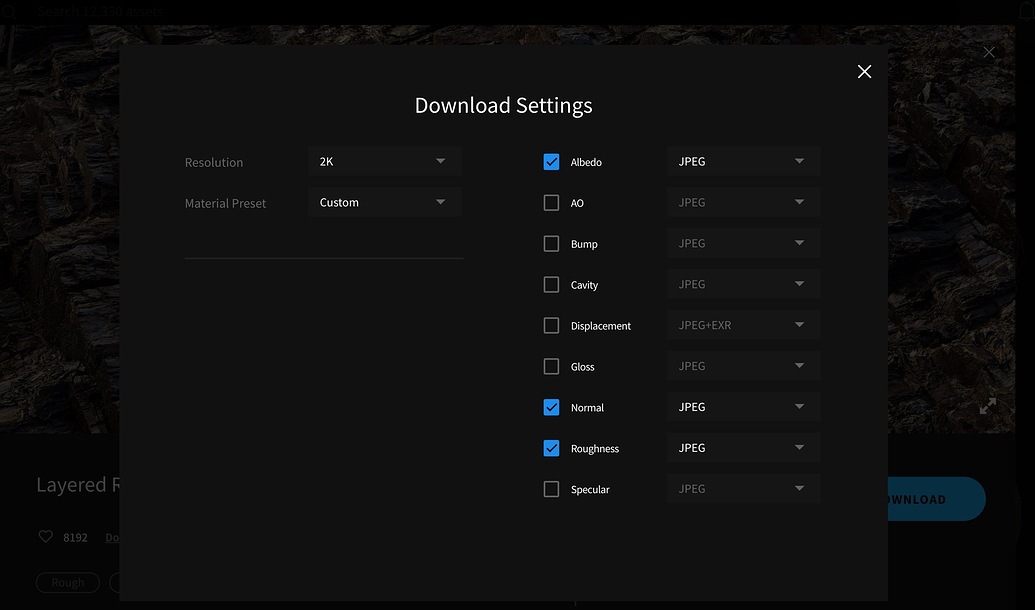The height and width of the screenshot is (610, 1035).
Task: Click the heart favorite icon
Action: (x=46, y=537)
